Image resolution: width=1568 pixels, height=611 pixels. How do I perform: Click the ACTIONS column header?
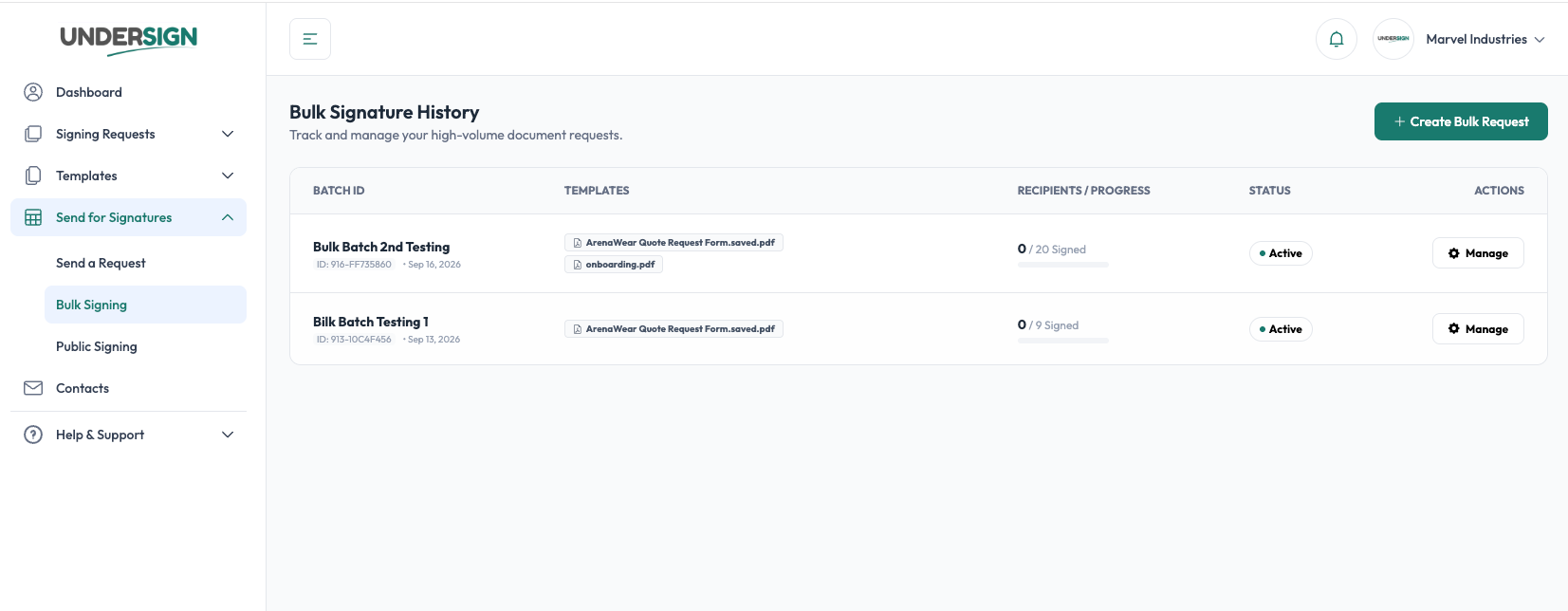point(1499,191)
